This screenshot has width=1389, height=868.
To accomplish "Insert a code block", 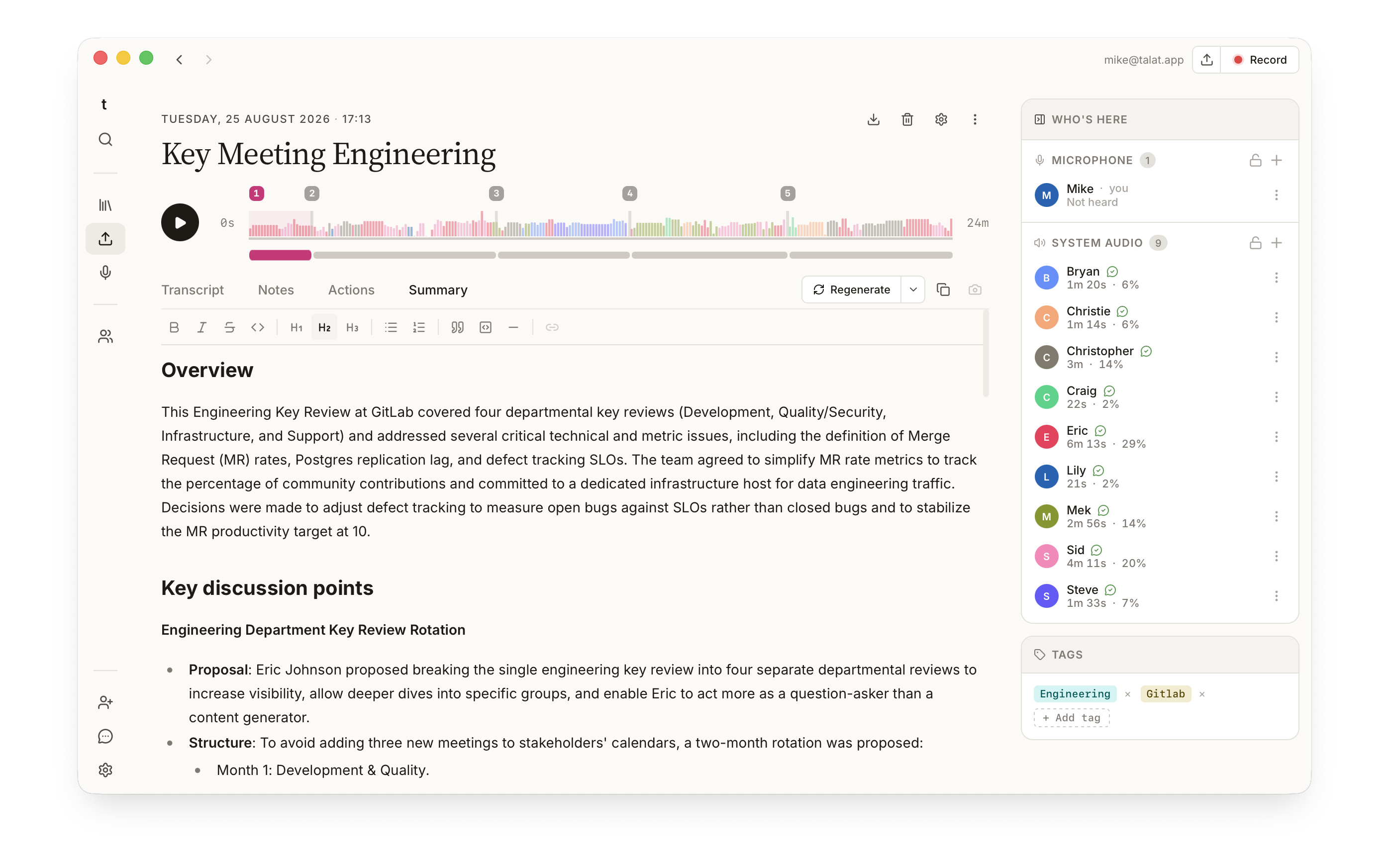I will 486,327.
